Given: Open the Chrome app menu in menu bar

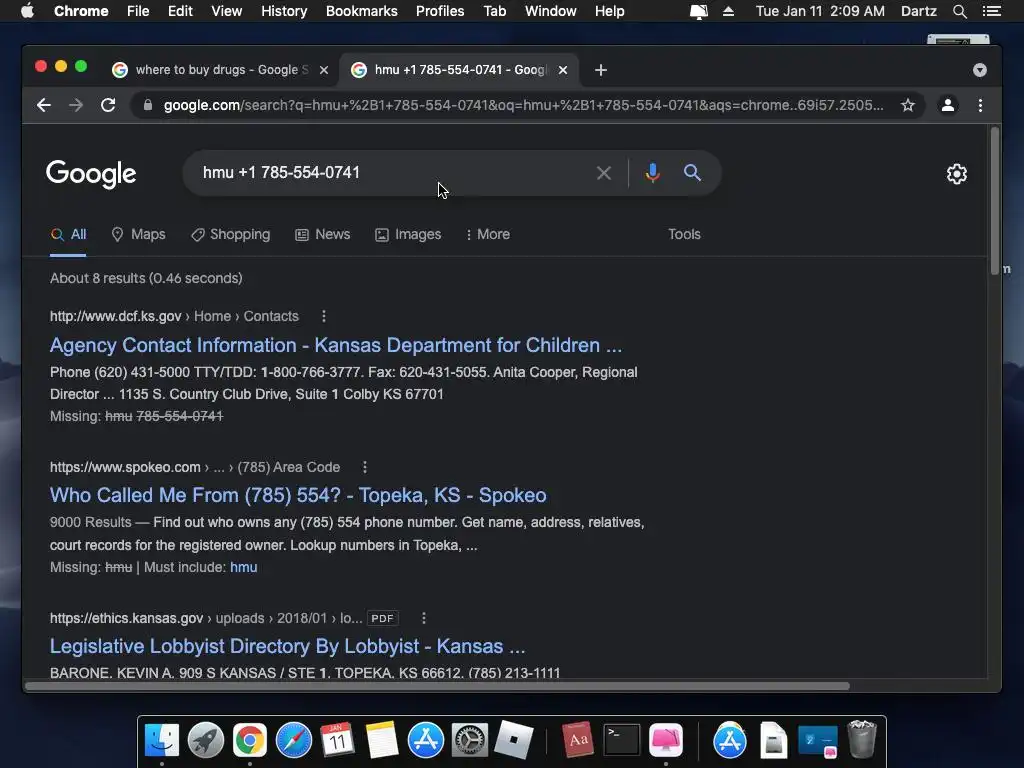Looking at the screenshot, I should pos(81,11).
